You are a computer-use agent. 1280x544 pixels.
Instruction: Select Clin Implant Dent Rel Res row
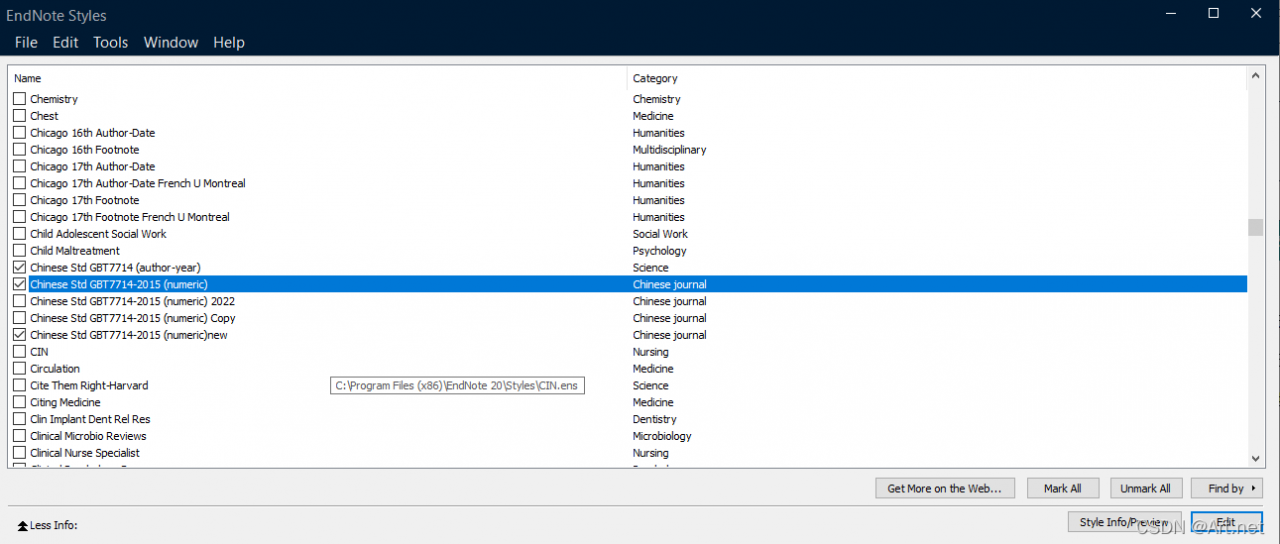pyautogui.click(x=628, y=419)
